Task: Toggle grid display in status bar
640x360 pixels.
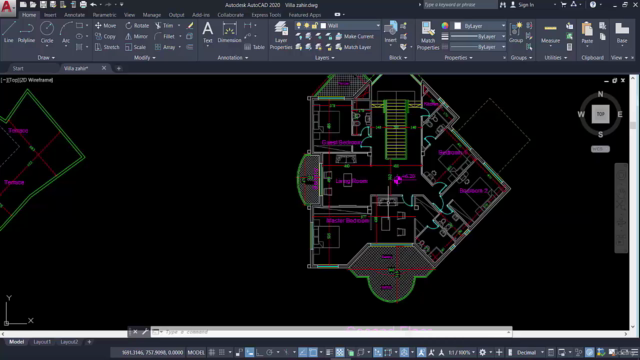Action: (212, 352)
